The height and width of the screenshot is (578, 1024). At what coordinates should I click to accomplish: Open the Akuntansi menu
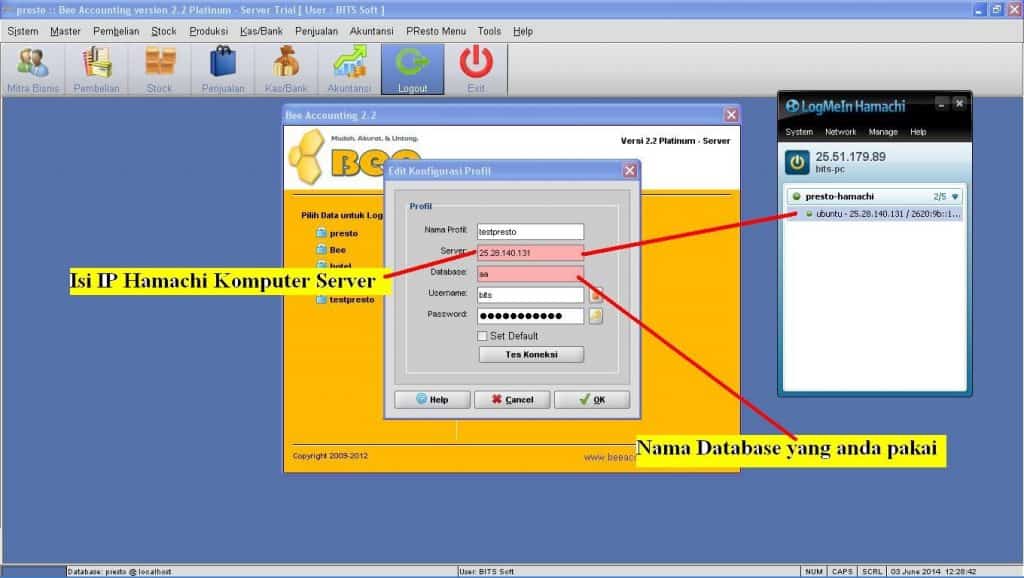coord(372,31)
